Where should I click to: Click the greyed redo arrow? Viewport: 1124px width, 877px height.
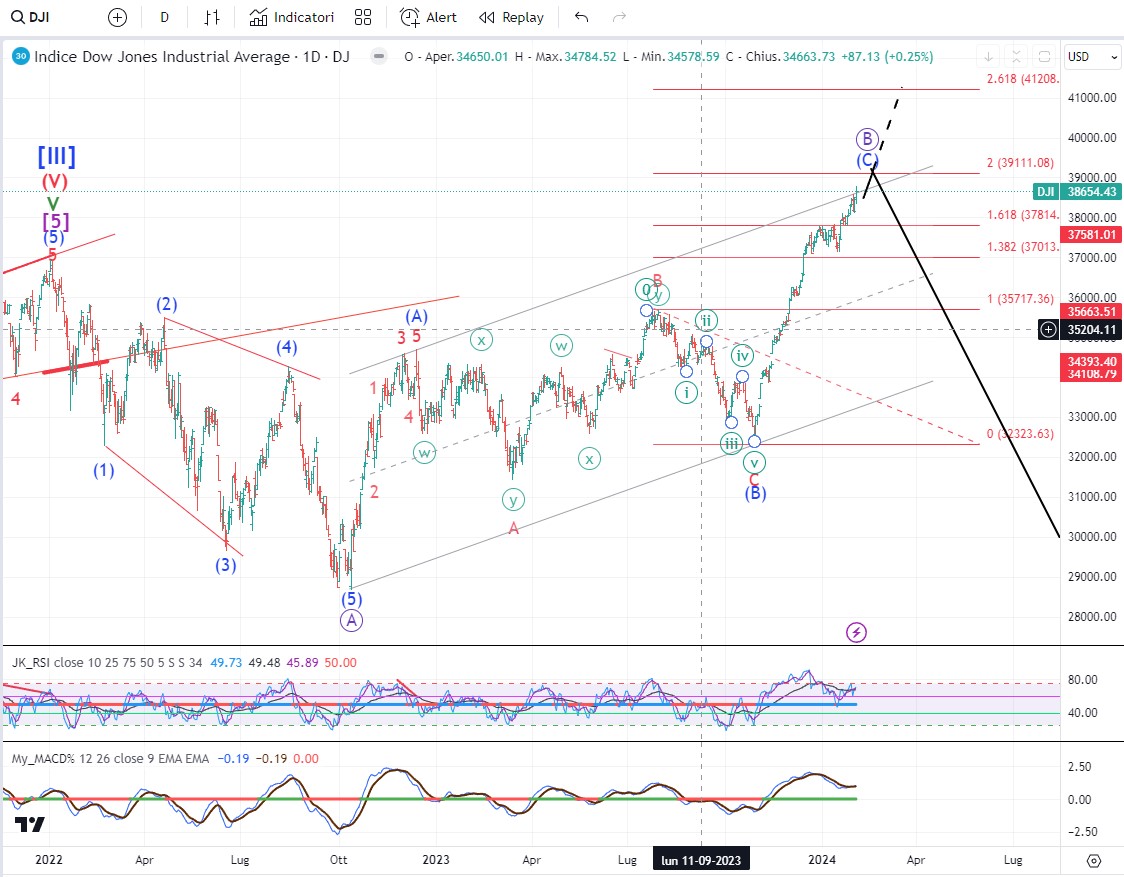(619, 17)
